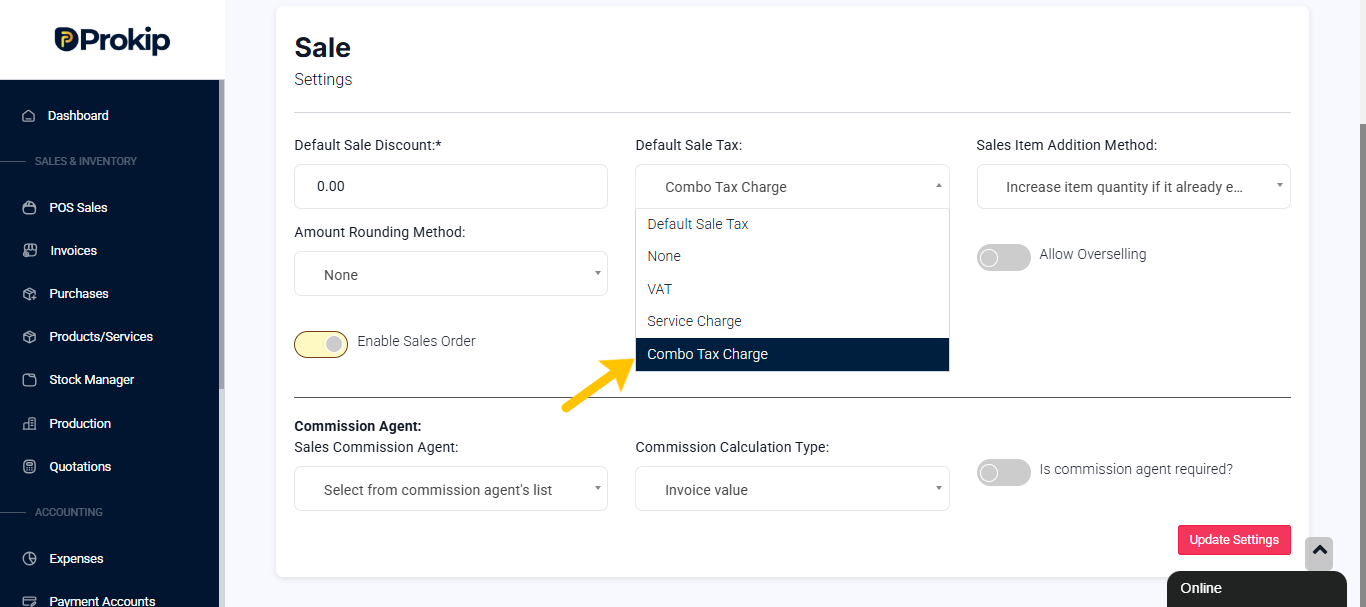Image resolution: width=1366 pixels, height=607 pixels.
Task: Select Combo Tax Charge option
Action: click(792, 354)
